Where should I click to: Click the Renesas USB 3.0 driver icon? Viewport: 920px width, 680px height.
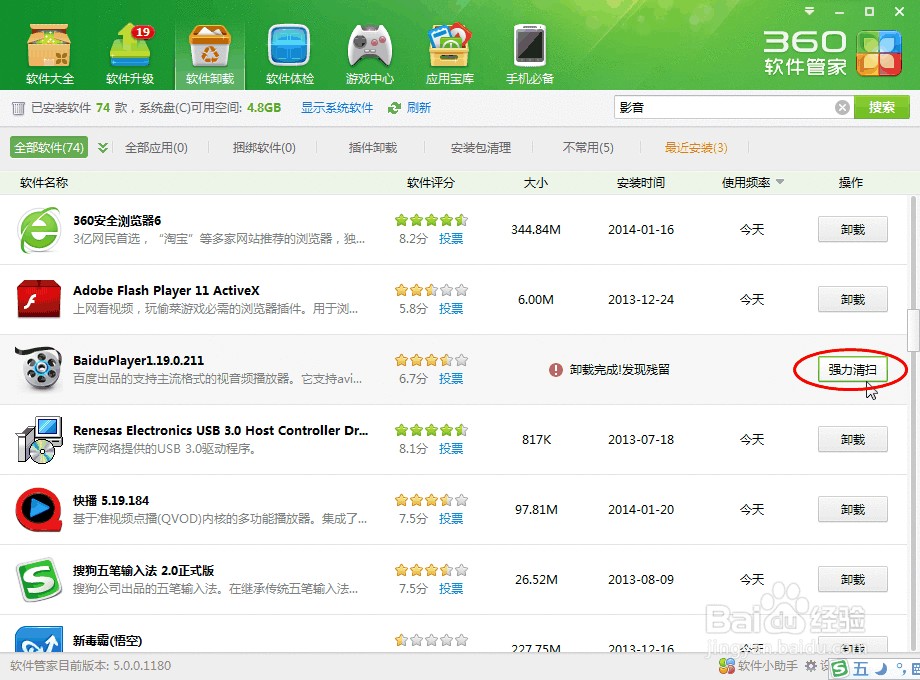click(x=39, y=439)
